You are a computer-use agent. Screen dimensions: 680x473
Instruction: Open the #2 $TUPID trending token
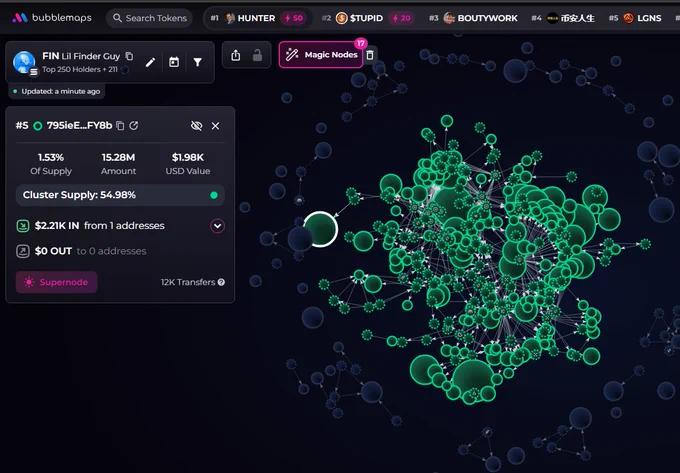tap(368, 18)
